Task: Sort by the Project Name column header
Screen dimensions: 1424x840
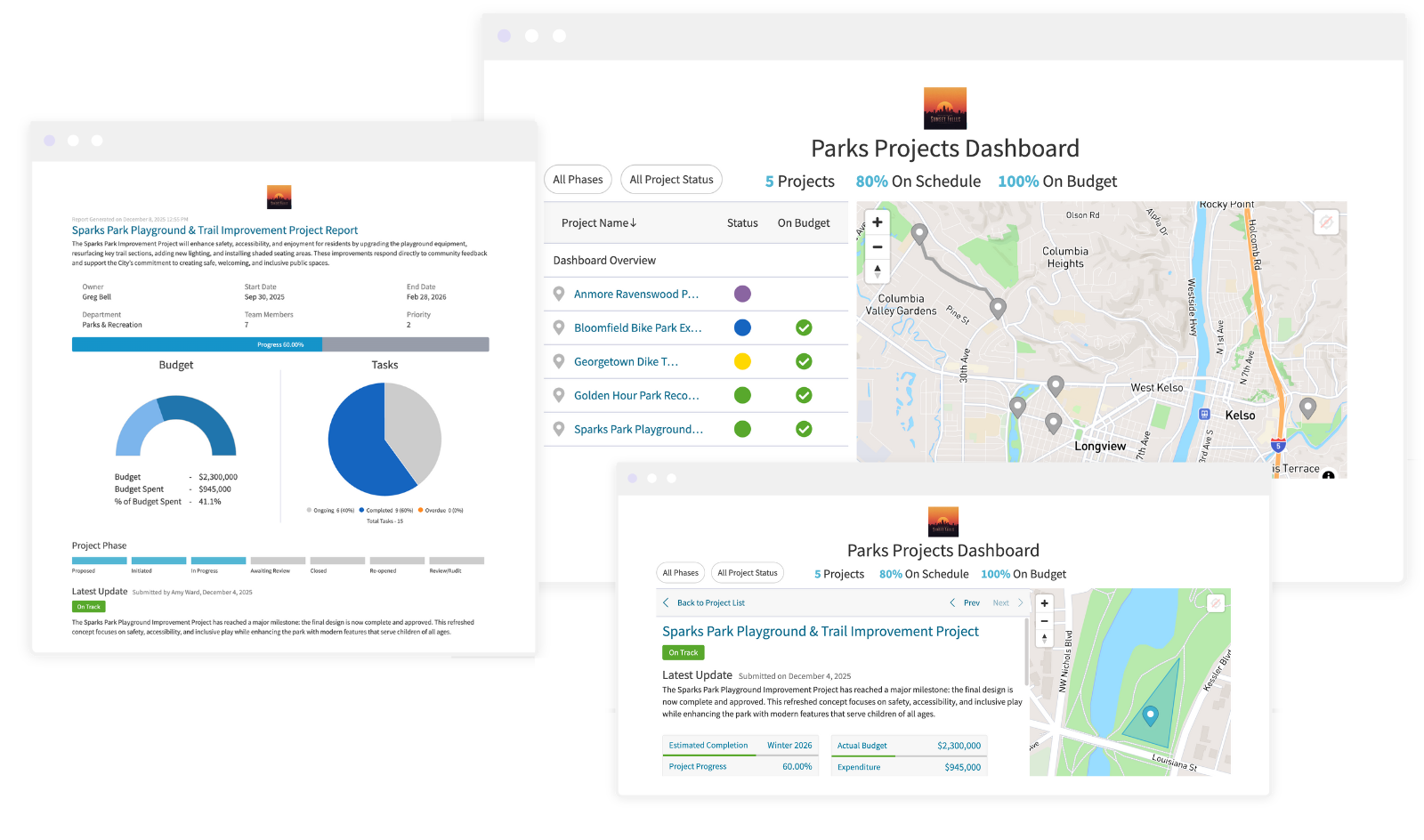Action: (x=599, y=223)
